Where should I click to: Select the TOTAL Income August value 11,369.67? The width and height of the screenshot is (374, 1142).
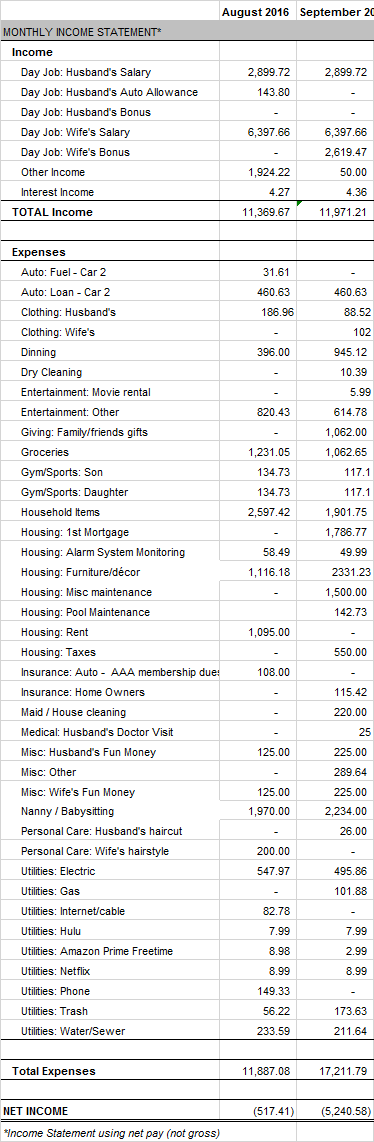click(x=258, y=212)
